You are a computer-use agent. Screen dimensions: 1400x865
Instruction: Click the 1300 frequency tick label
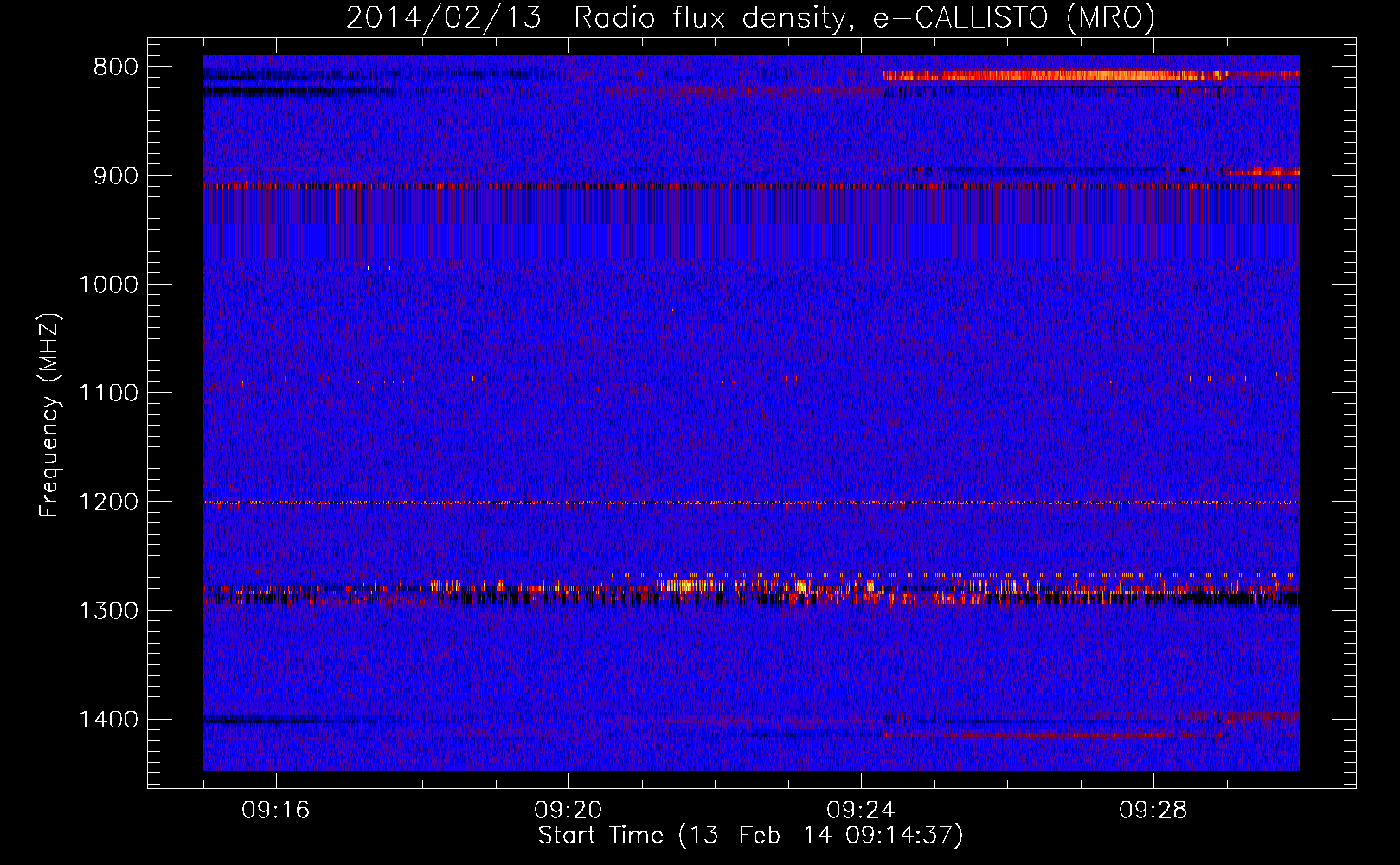(x=108, y=612)
